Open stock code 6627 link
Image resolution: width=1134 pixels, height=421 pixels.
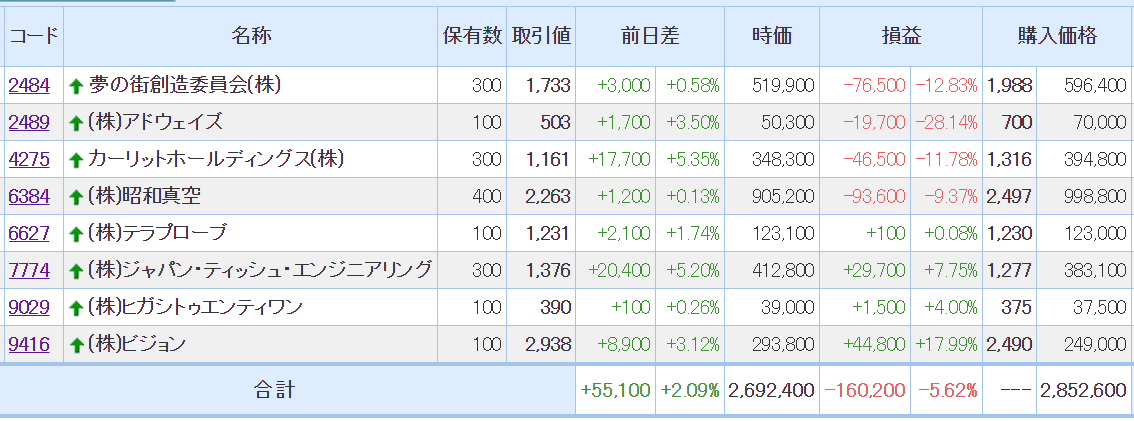coord(29,233)
